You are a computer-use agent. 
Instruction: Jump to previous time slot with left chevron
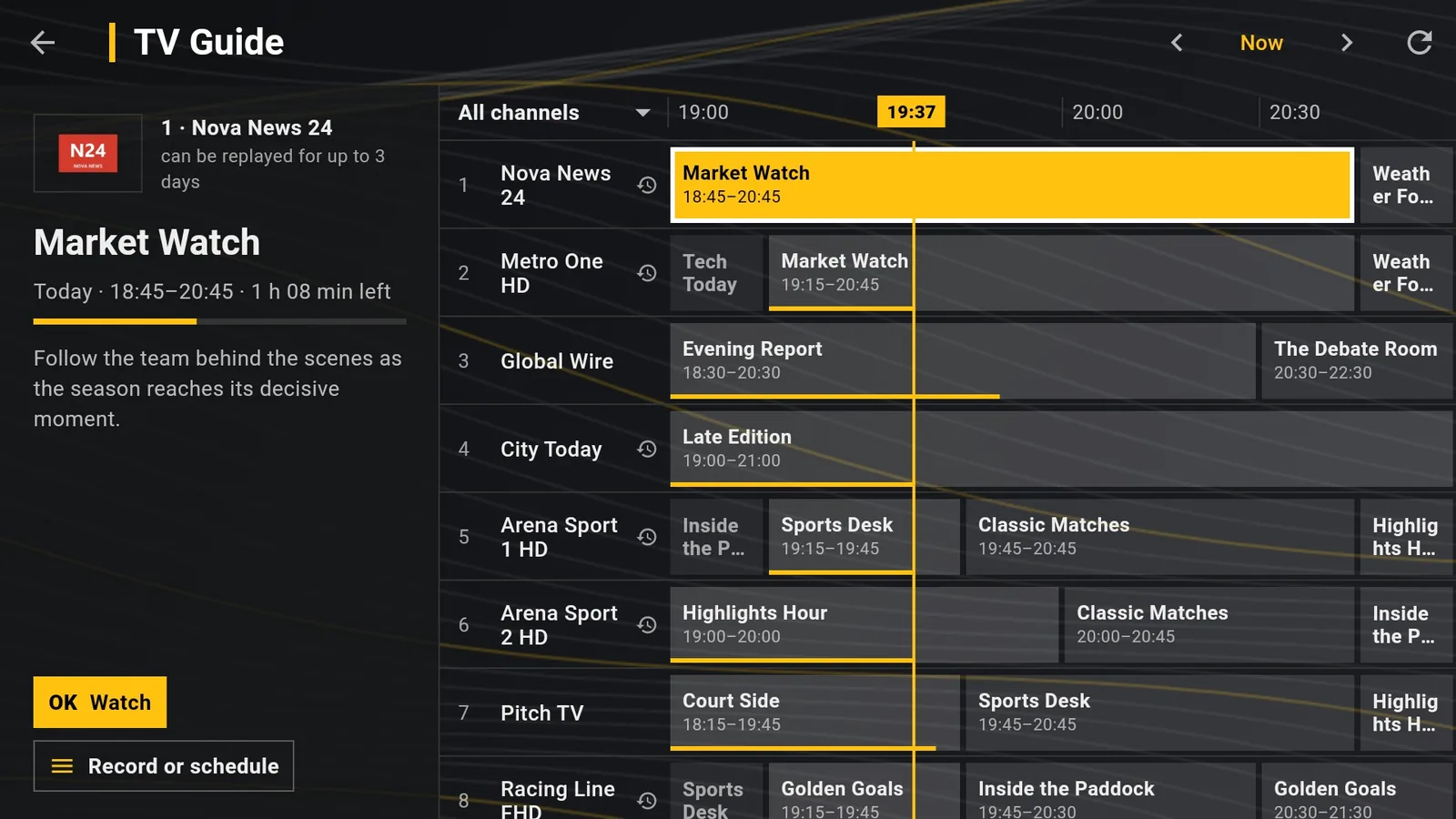pyautogui.click(x=1177, y=43)
